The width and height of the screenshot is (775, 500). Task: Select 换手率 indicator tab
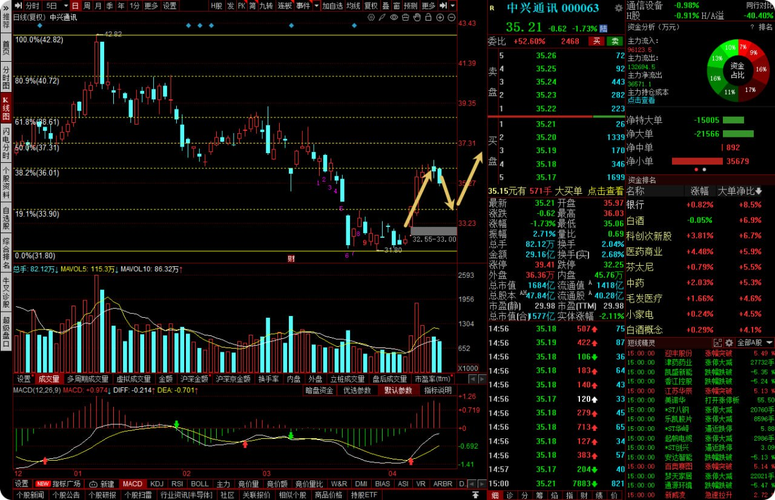point(269,379)
